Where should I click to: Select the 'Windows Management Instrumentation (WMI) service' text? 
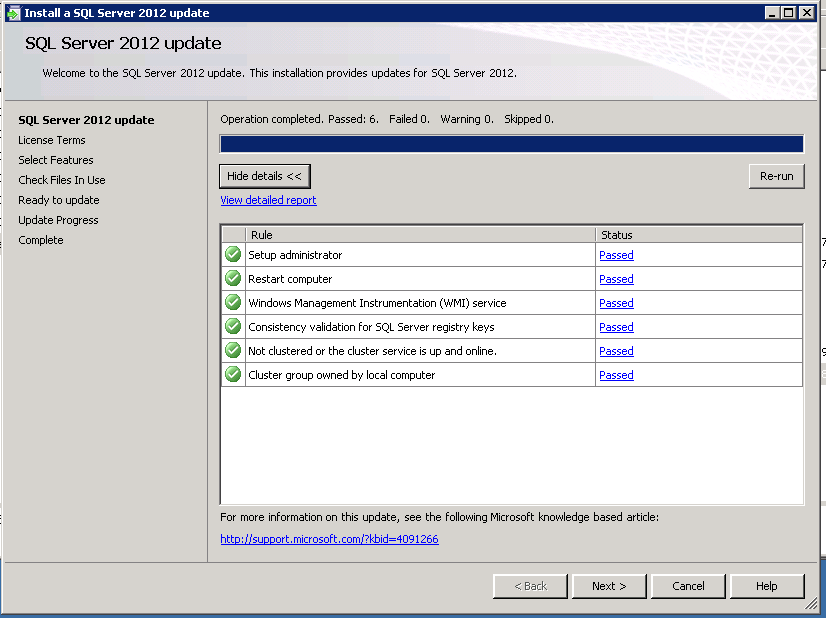pos(377,303)
